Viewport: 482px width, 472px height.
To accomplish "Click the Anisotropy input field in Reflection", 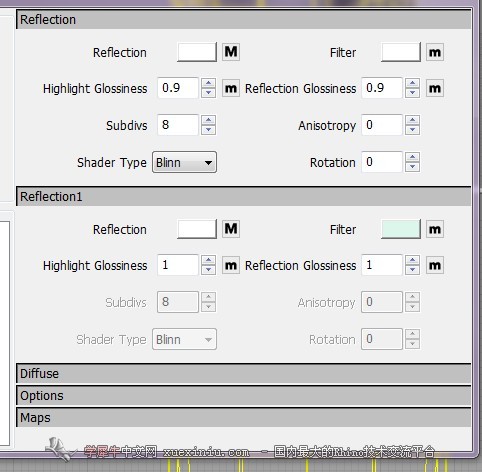I will (382, 125).
